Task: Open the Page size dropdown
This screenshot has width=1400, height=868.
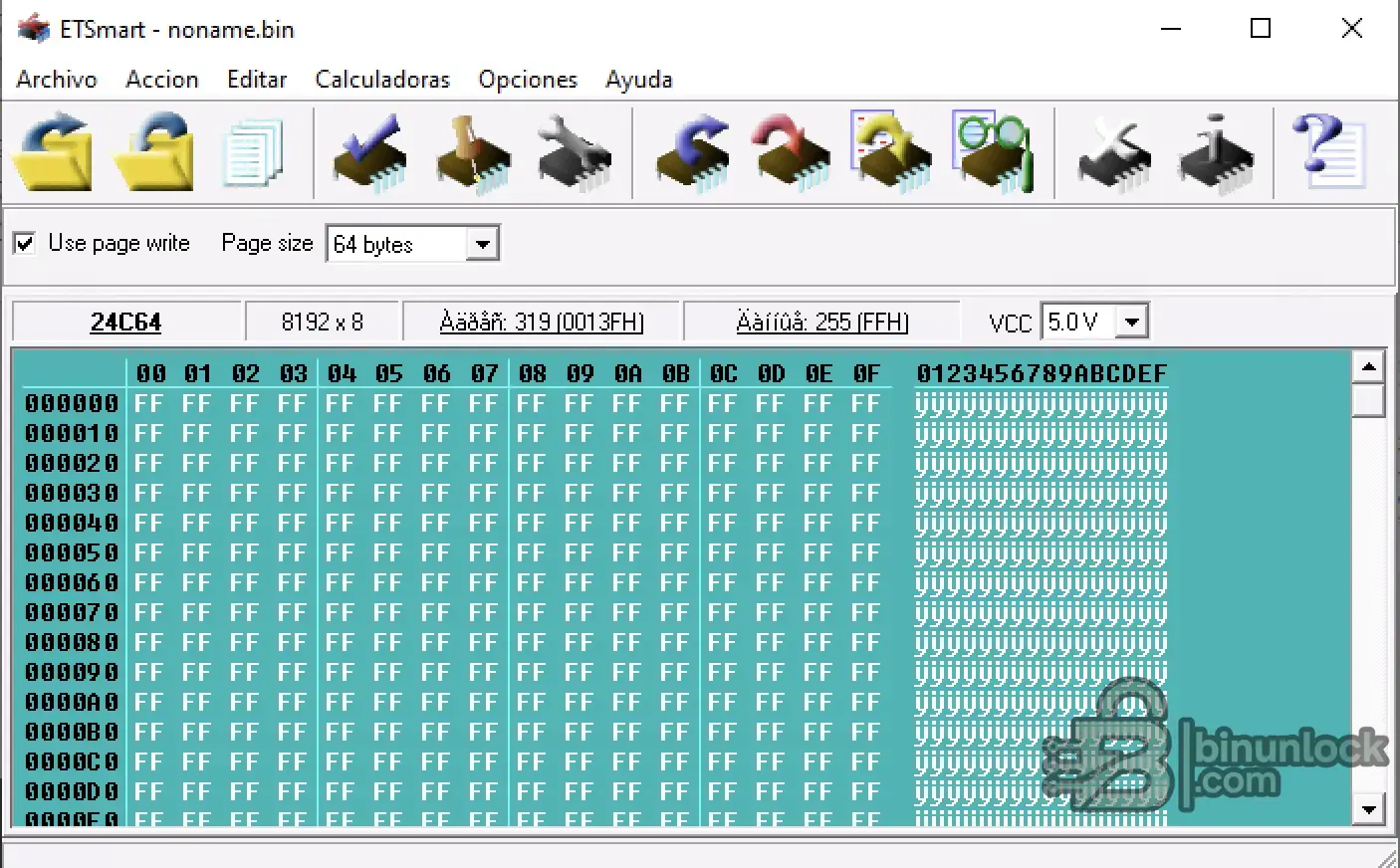Action: [485, 243]
